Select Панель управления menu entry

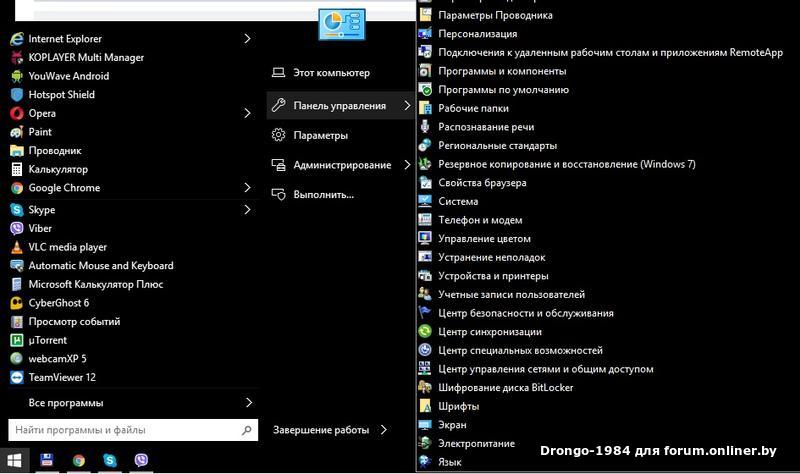pos(340,106)
